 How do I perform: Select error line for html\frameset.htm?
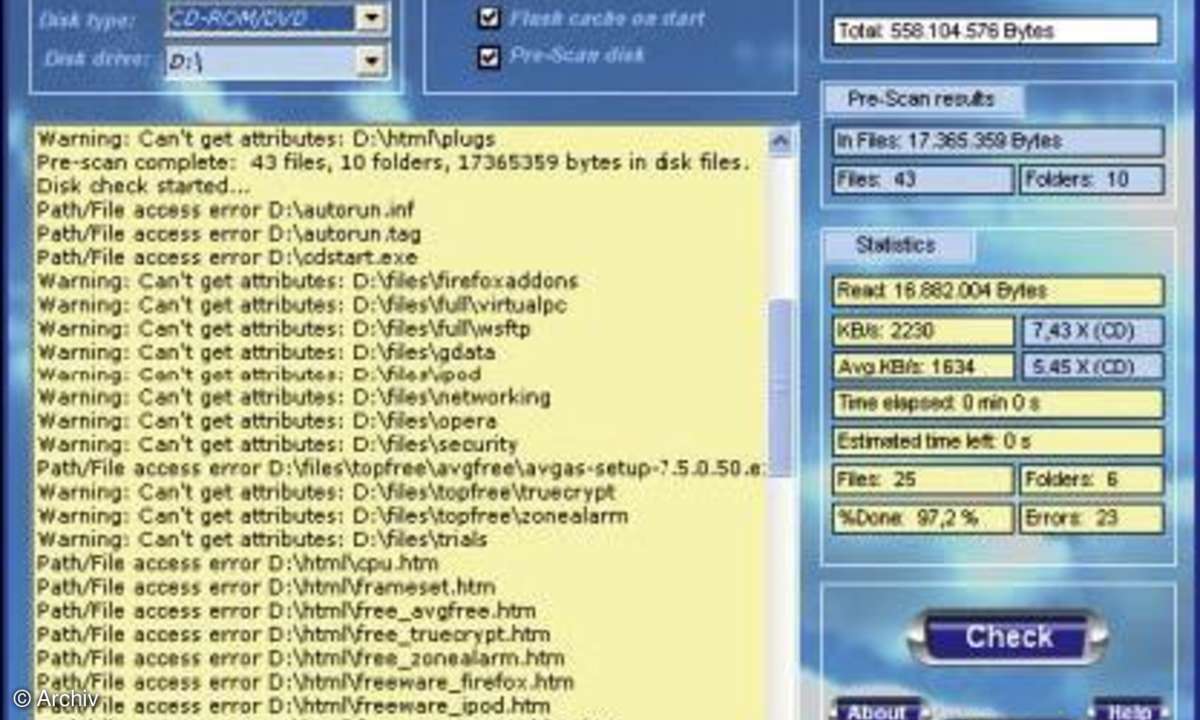pyautogui.click(x=266, y=586)
